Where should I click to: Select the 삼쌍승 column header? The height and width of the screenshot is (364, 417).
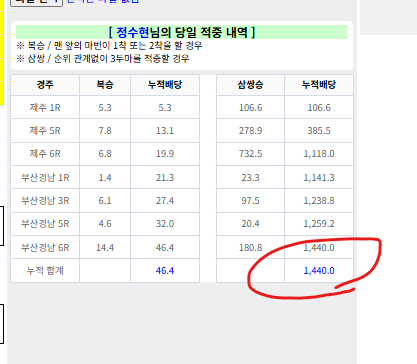pyautogui.click(x=250, y=85)
